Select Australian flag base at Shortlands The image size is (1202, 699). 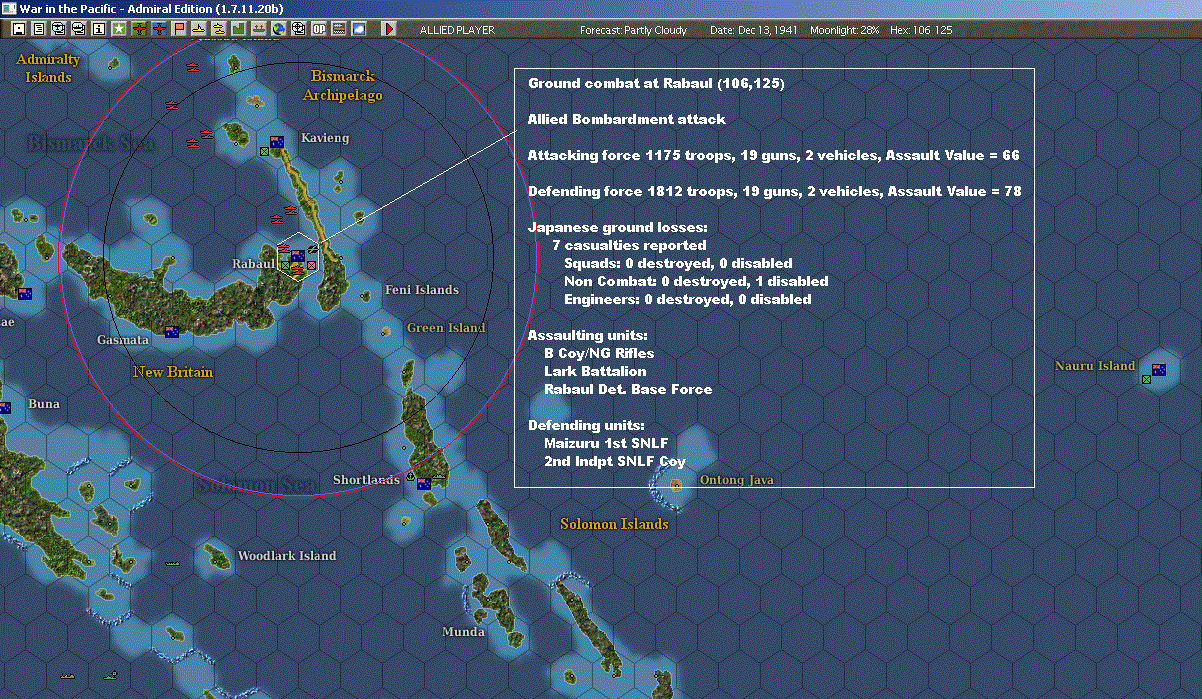(424, 484)
